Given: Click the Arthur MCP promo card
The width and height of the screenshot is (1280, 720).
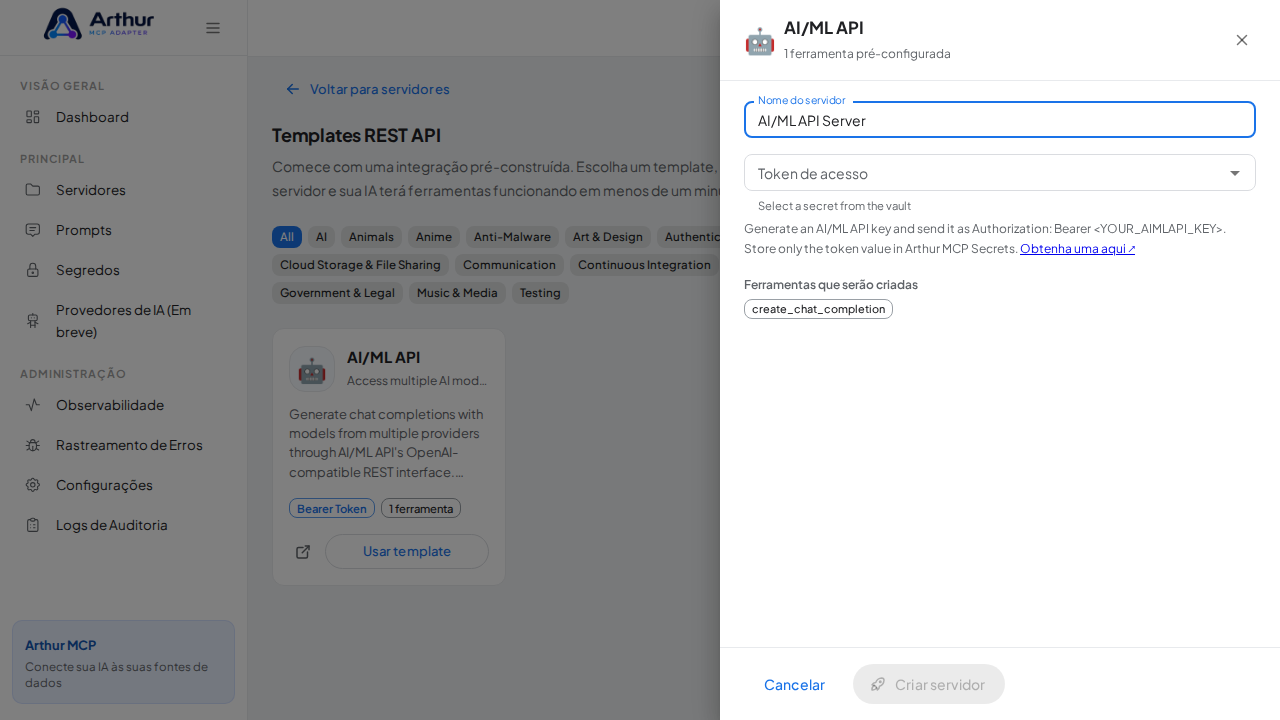Looking at the screenshot, I should [123, 662].
